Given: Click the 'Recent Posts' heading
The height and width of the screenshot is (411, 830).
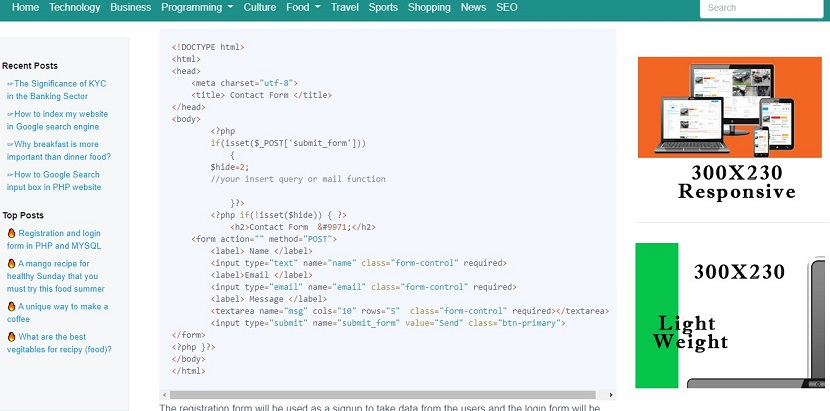Looking at the screenshot, I should click(30, 66).
